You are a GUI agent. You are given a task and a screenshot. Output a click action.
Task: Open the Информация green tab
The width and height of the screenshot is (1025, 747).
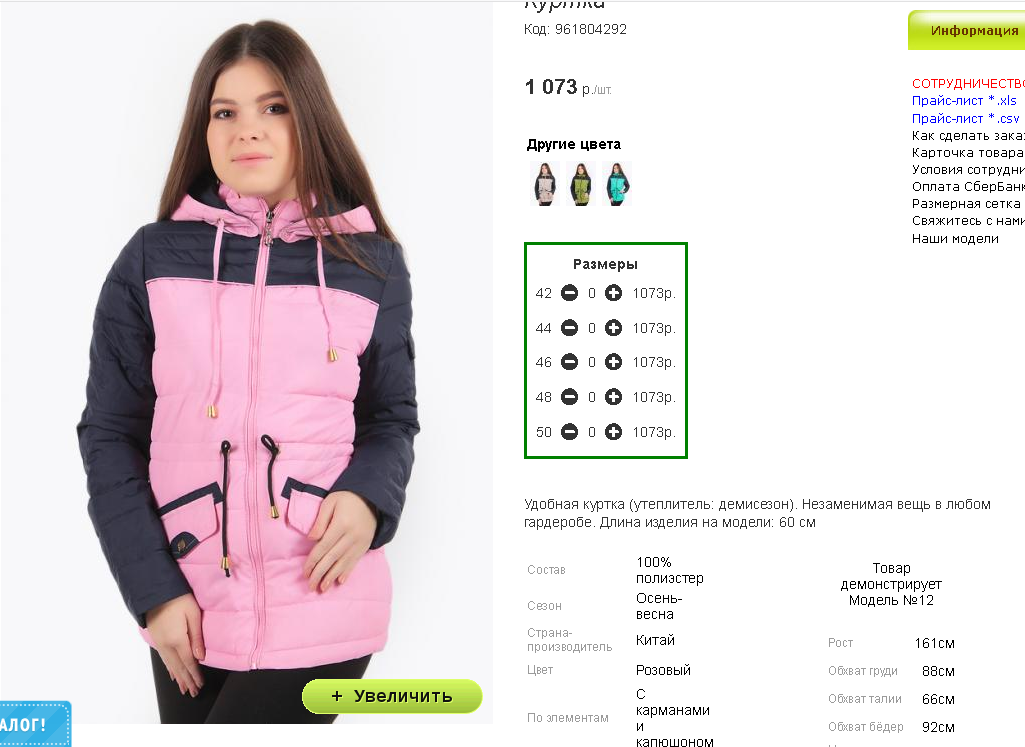point(967,31)
